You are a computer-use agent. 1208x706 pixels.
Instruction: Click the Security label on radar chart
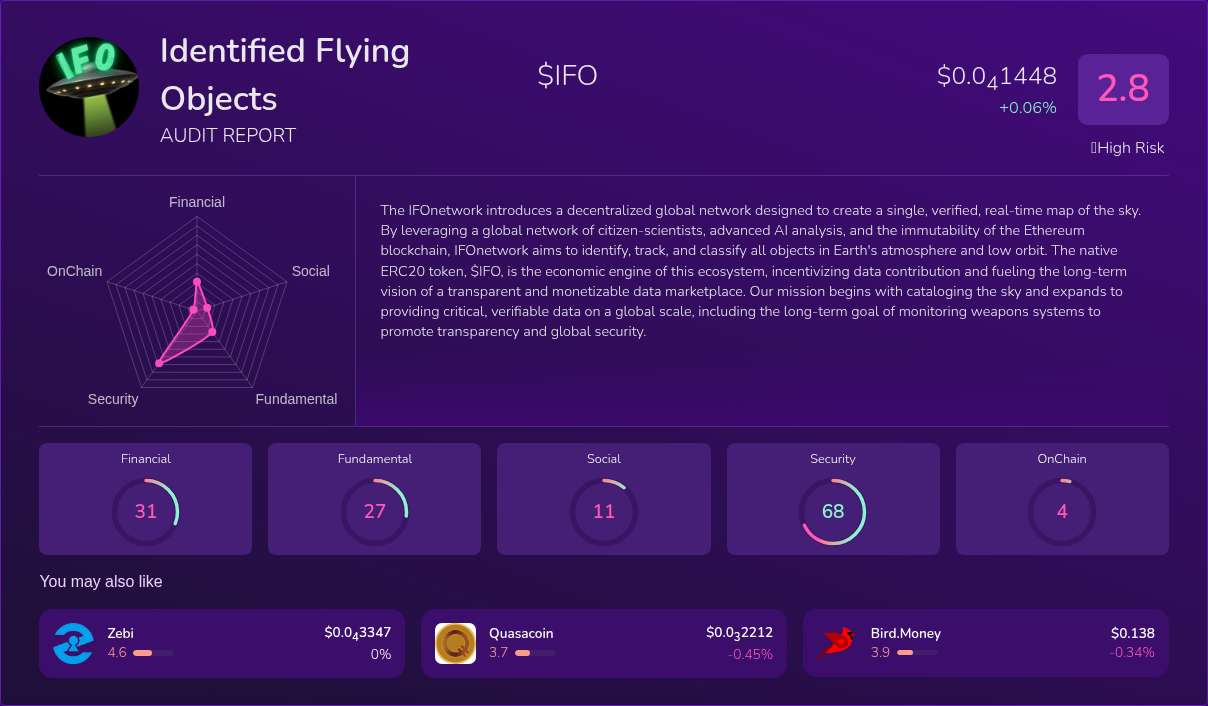(113, 399)
